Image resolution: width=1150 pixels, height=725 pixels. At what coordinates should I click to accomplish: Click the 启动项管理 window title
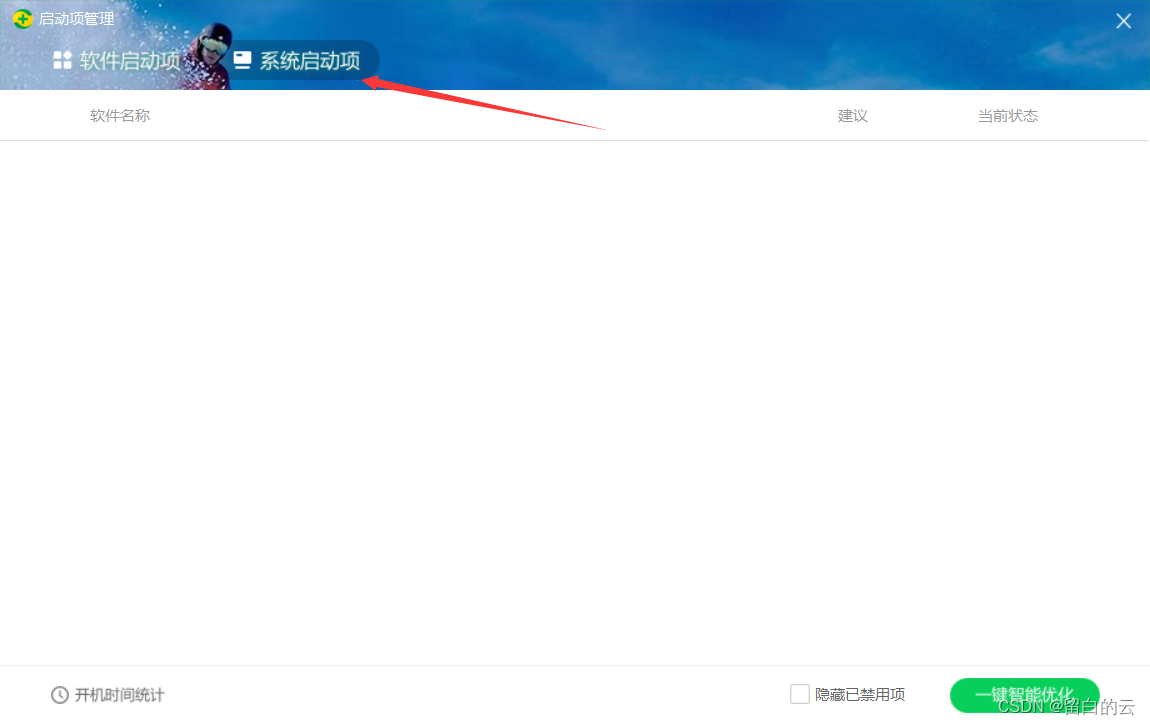pos(76,19)
